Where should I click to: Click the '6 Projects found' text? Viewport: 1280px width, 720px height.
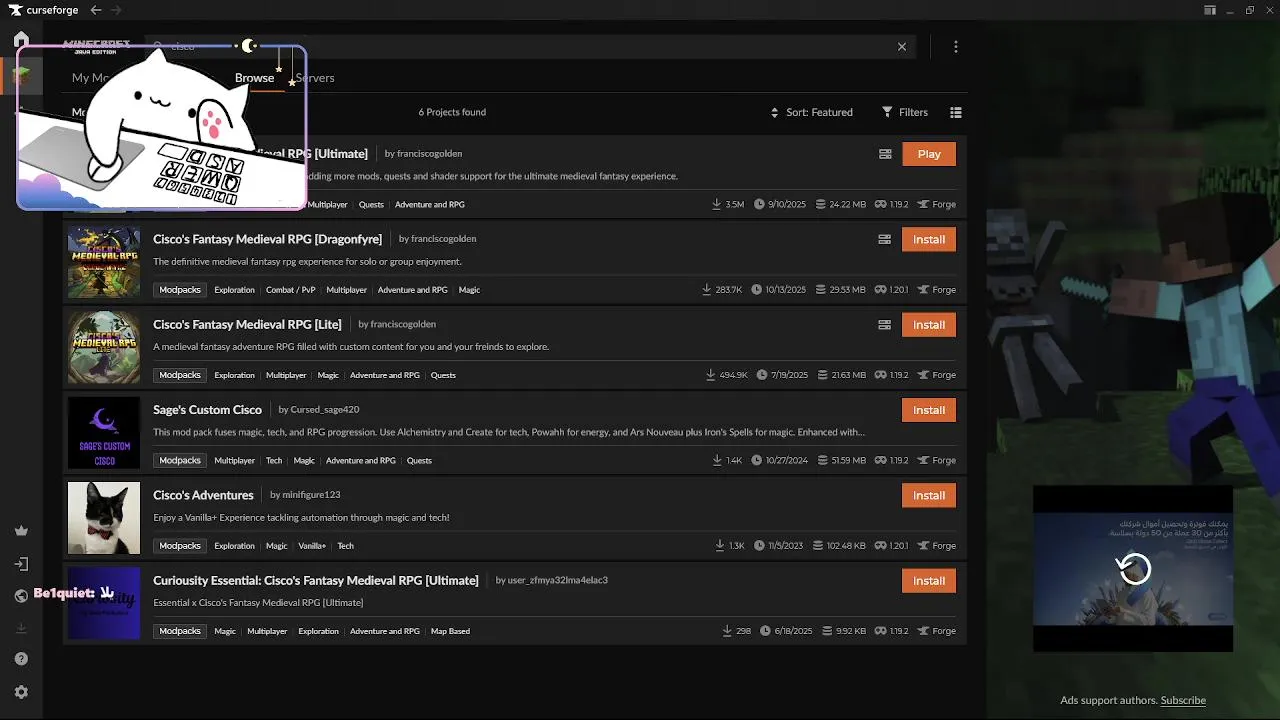[452, 112]
